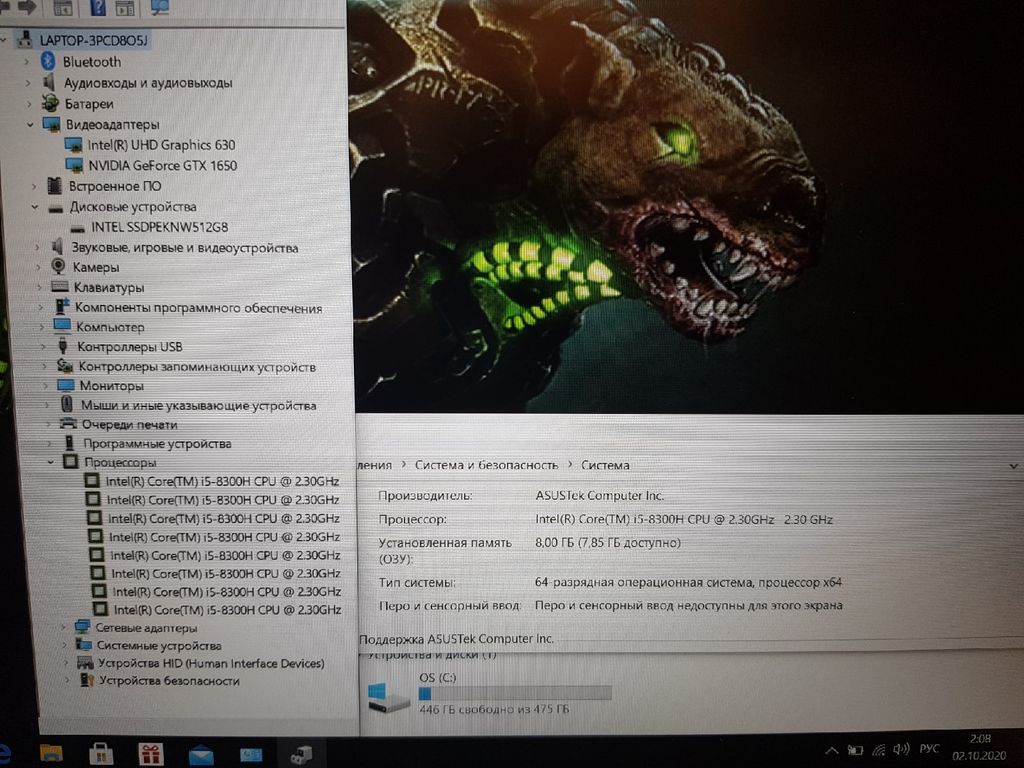
Task: Expand the Bluetooth device category
Action: pyautogui.click(x=28, y=62)
